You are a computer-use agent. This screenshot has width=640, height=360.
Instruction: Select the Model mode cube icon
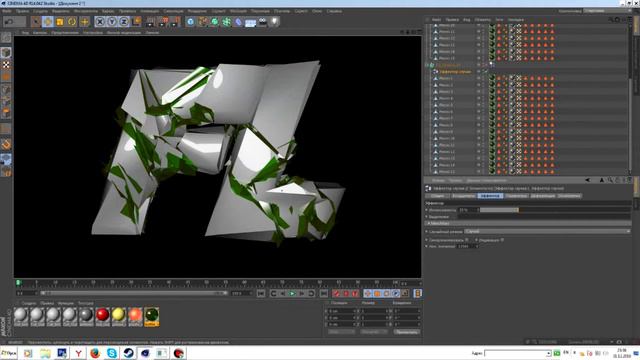[6, 52]
